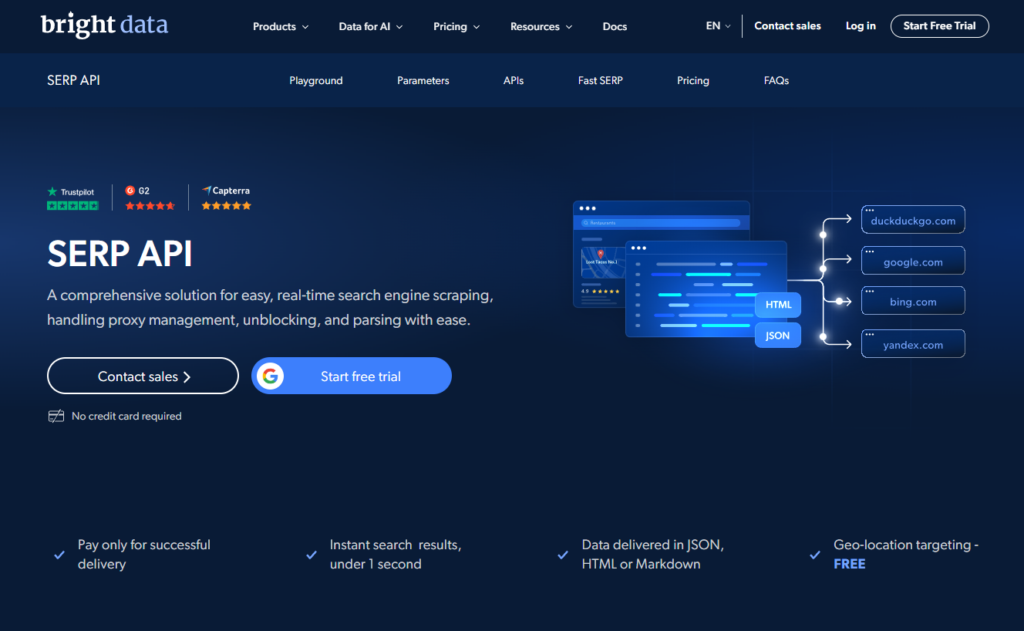Viewport: 1024px width, 631px height.
Task: Jump to the FAQs tab
Action: (776, 80)
